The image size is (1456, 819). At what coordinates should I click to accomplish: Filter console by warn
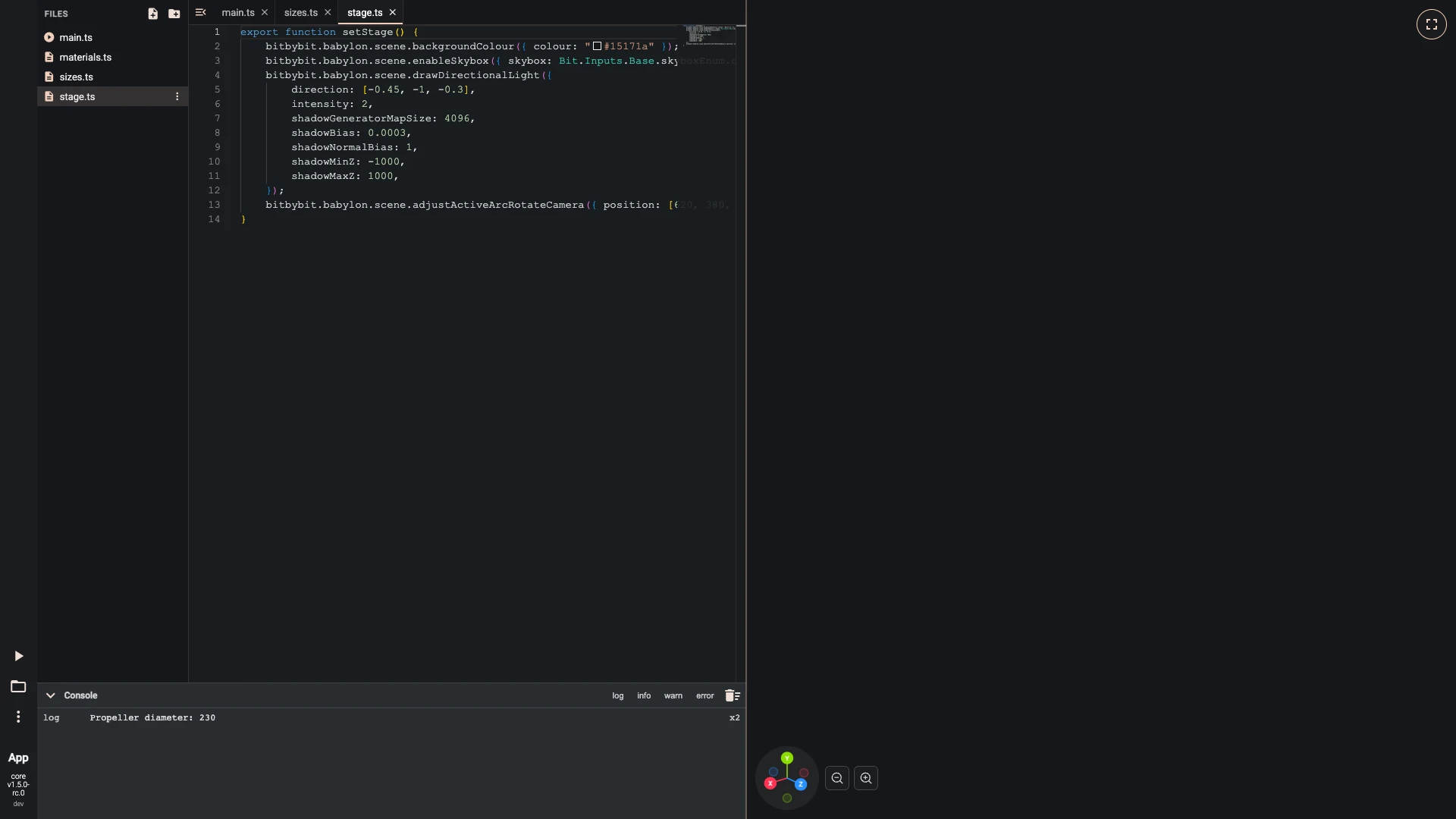[x=673, y=695]
